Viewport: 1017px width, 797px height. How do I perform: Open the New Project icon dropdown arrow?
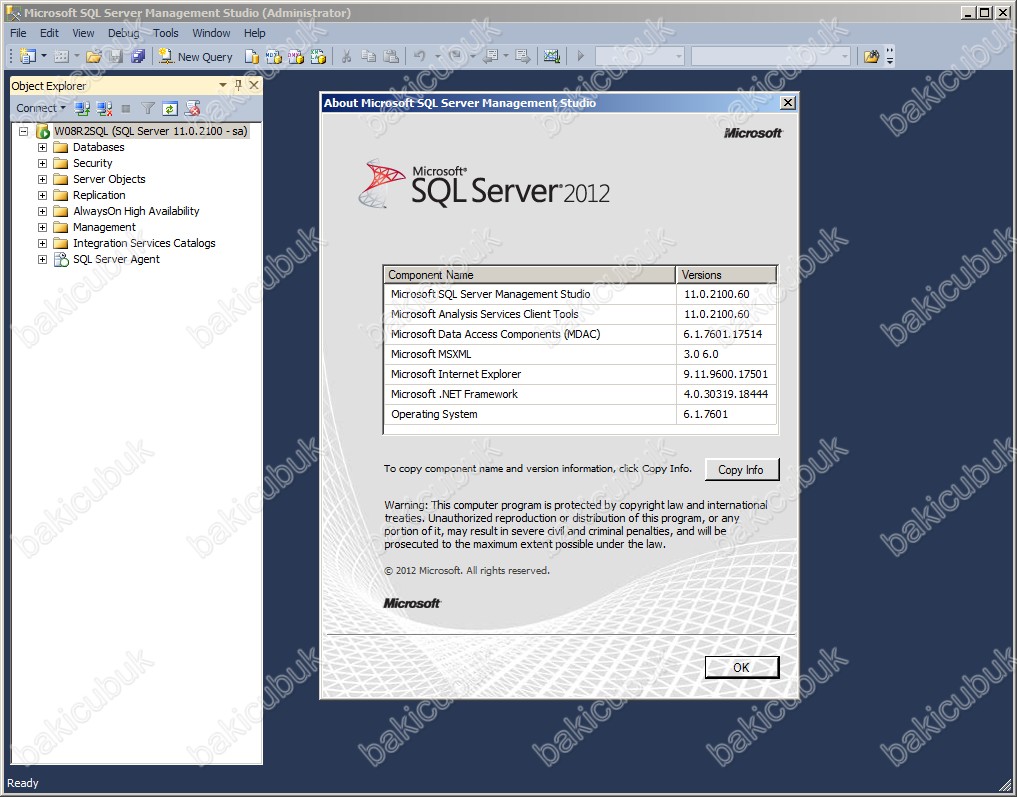tap(44, 56)
